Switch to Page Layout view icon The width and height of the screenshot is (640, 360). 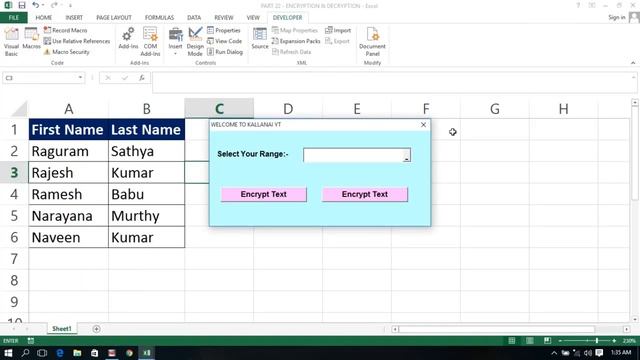tap(529, 340)
